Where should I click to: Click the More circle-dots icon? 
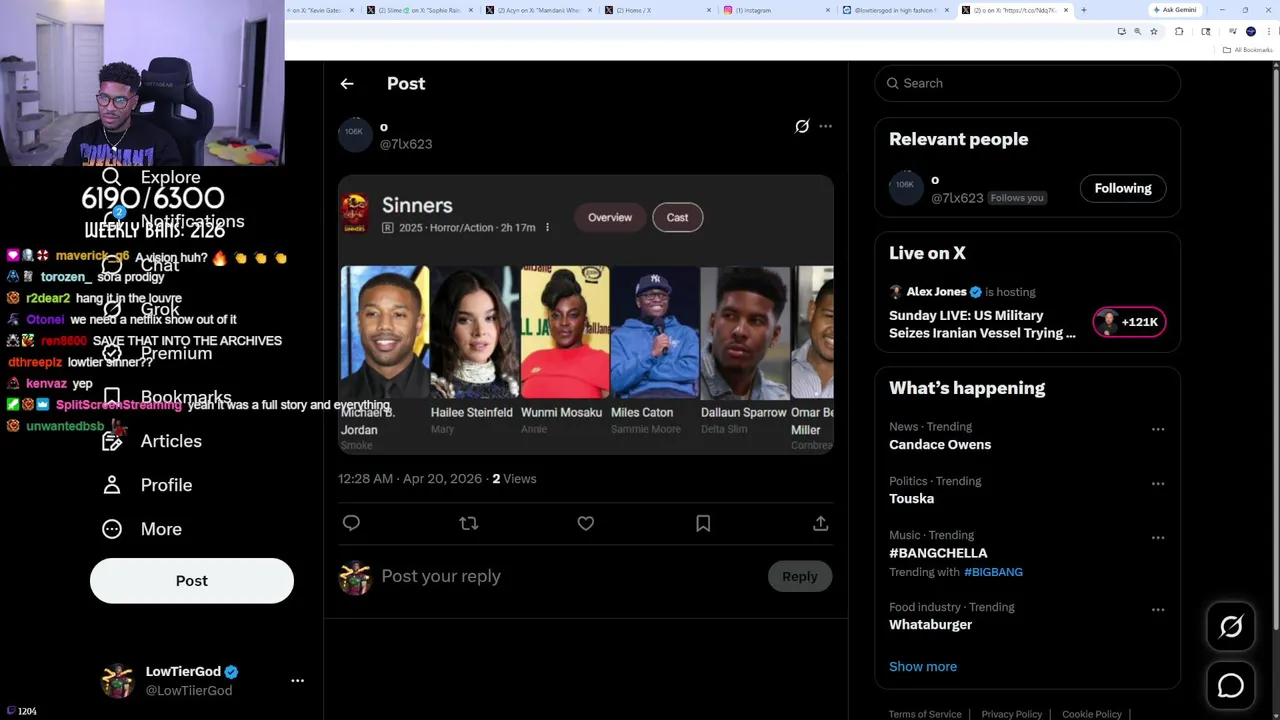click(x=112, y=529)
